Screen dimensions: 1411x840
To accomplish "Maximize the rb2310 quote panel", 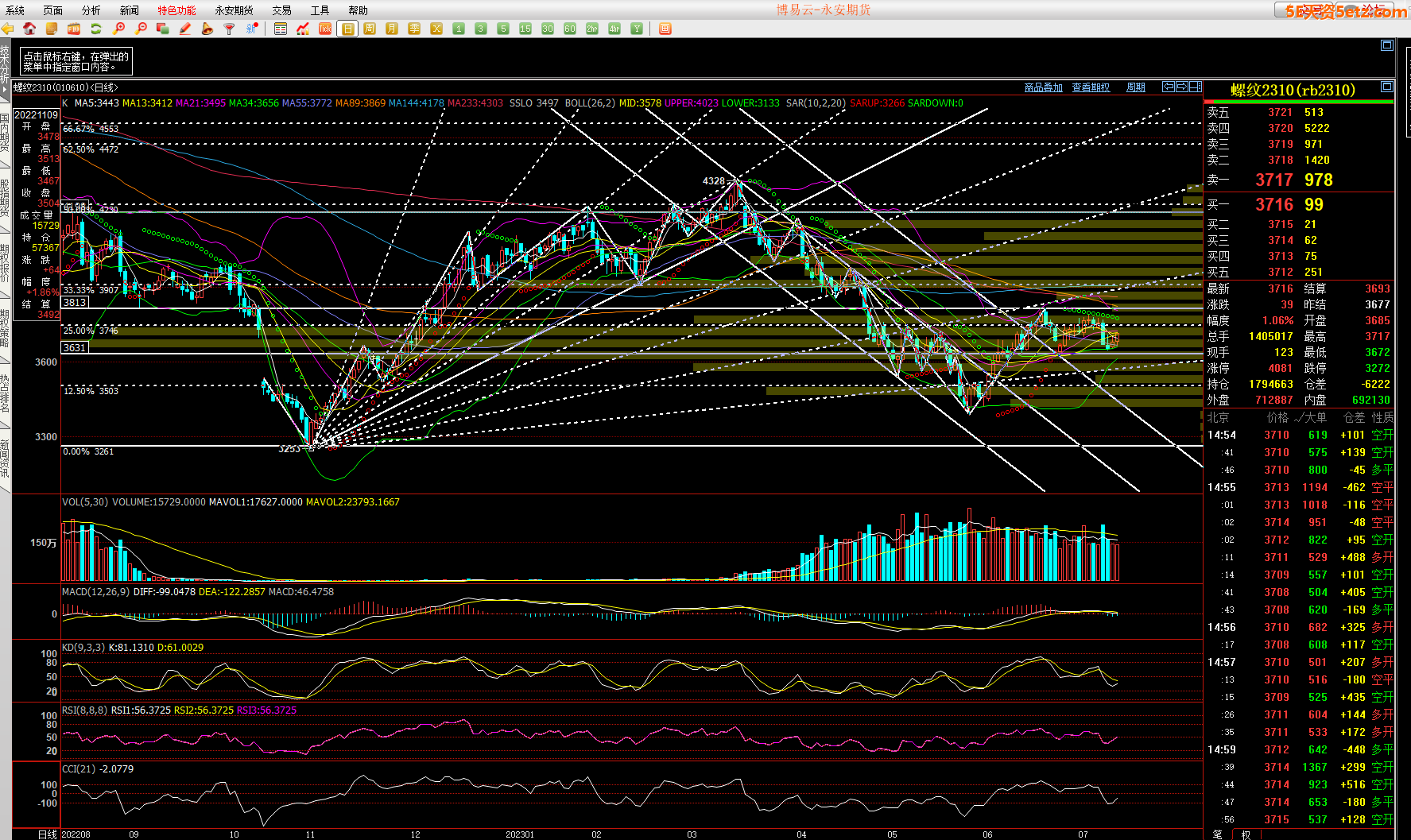I will coord(1387,87).
